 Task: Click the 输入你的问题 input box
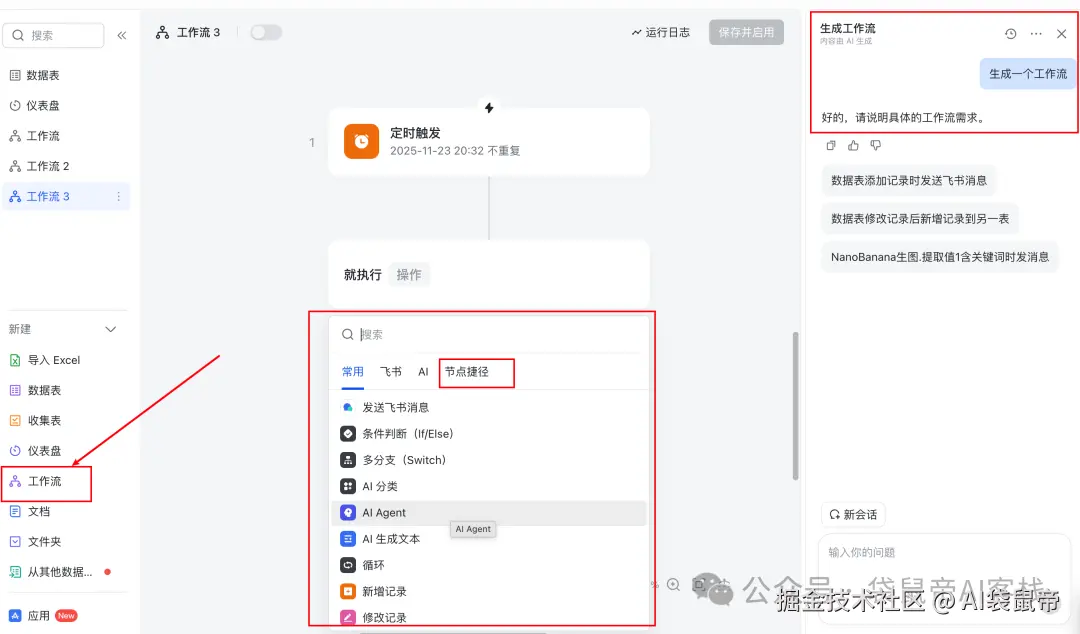[x=944, y=552]
